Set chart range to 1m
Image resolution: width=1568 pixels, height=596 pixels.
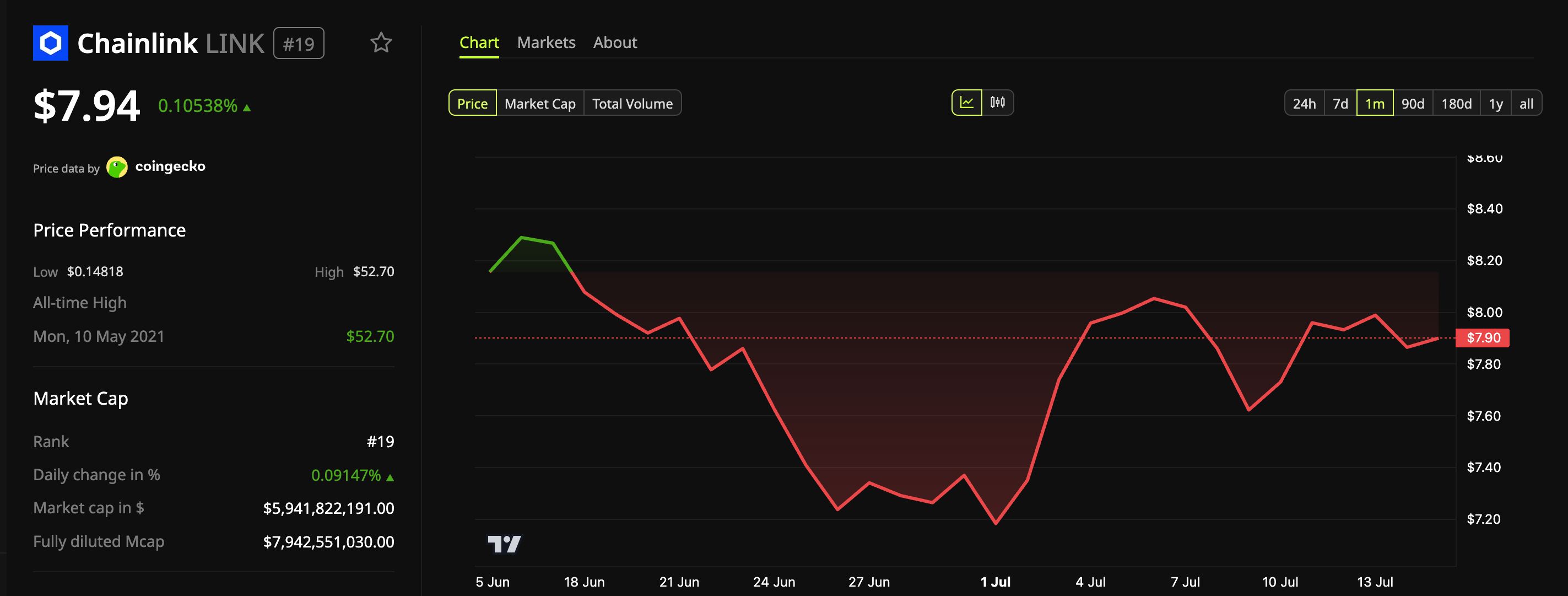click(1375, 104)
